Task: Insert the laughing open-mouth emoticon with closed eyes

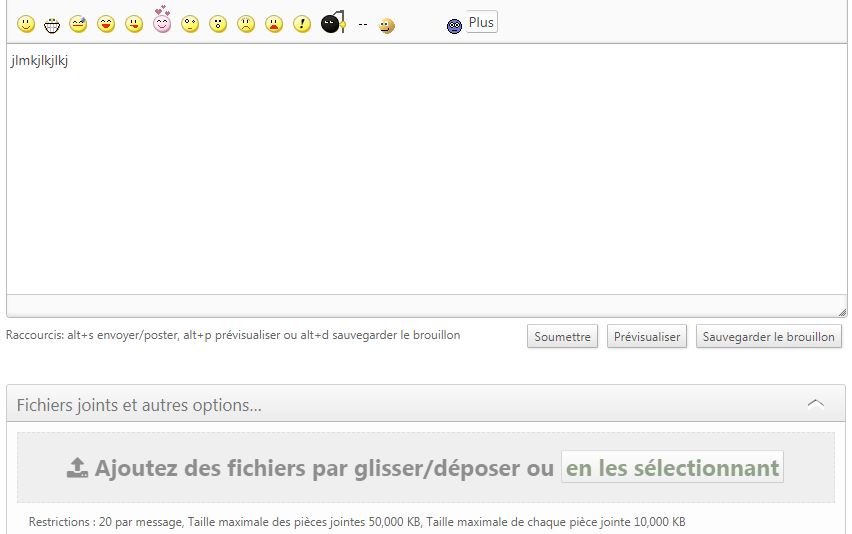Action: pyautogui.click(x=106, y=24)
